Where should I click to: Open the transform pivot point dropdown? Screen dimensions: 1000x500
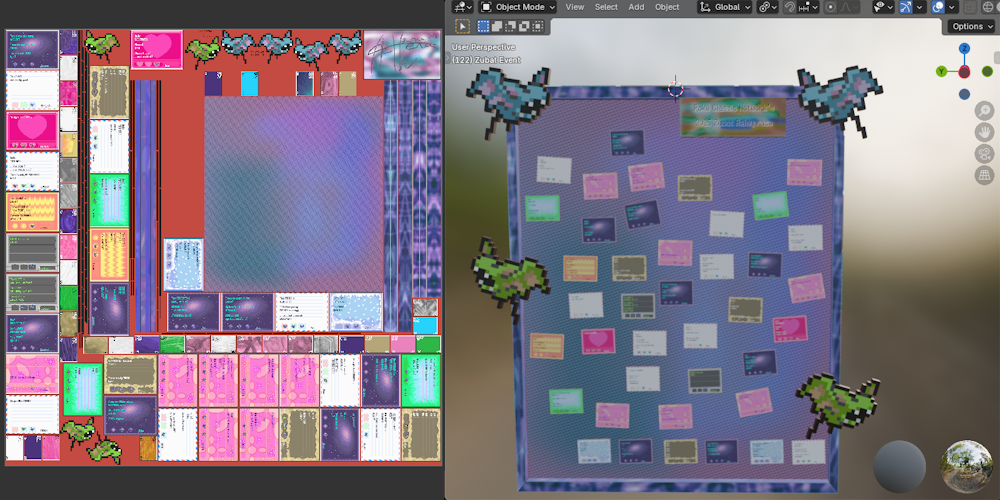point(767,7)
